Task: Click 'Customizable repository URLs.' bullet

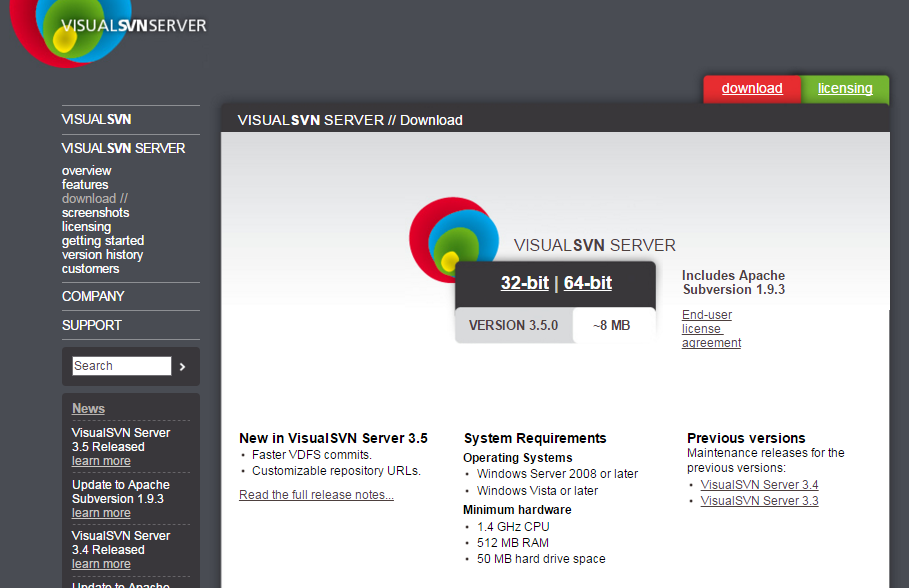Action: point(336,471)
